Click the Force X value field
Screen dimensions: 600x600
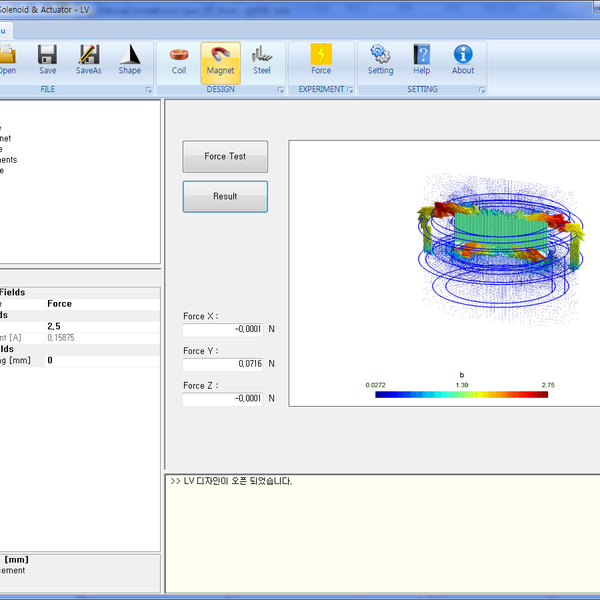point(223,329)
